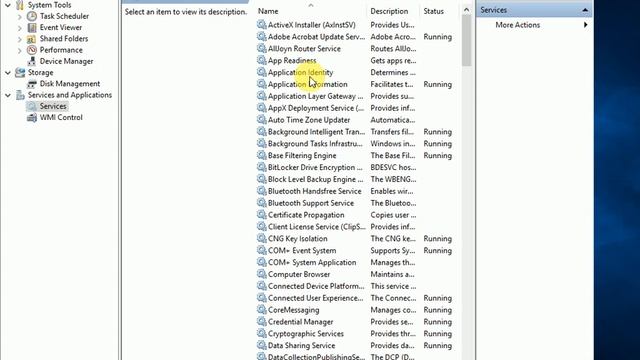Expand the Performance node
Viewport: 640px width, 360px height.
click(x=20, y=50)
